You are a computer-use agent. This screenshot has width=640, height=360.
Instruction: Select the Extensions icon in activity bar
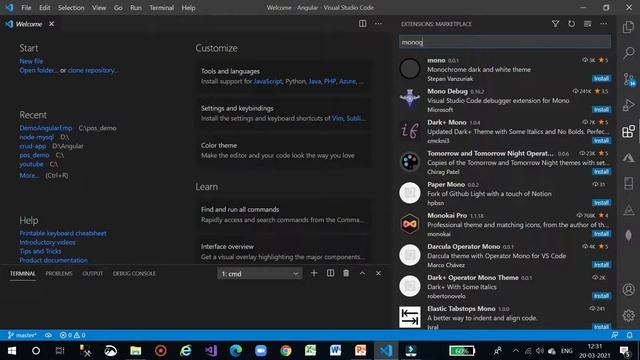tap(629, 131)
